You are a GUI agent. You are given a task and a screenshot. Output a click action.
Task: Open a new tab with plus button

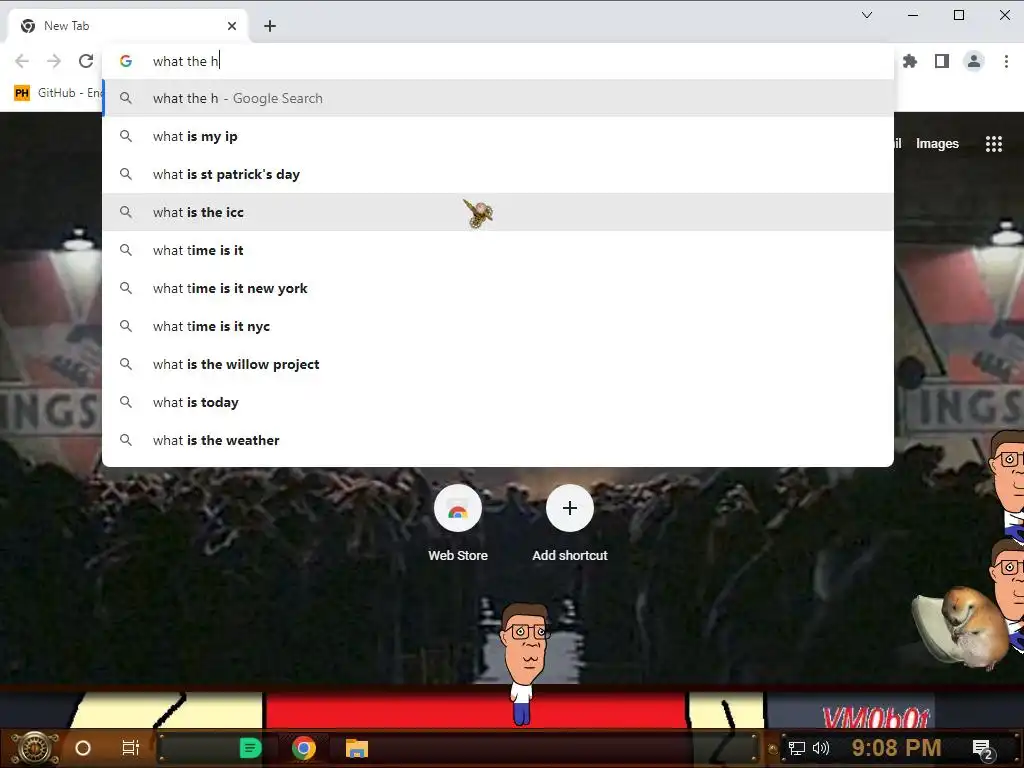270,26
